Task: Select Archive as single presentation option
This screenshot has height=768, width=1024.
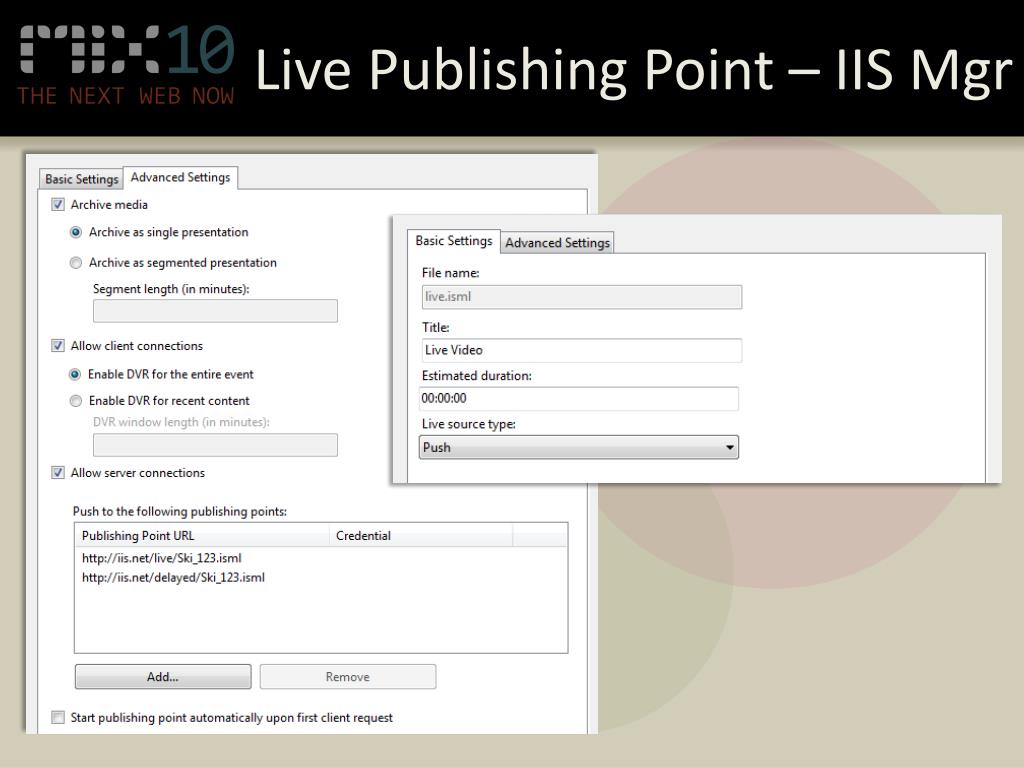Action: coord(76,232)
